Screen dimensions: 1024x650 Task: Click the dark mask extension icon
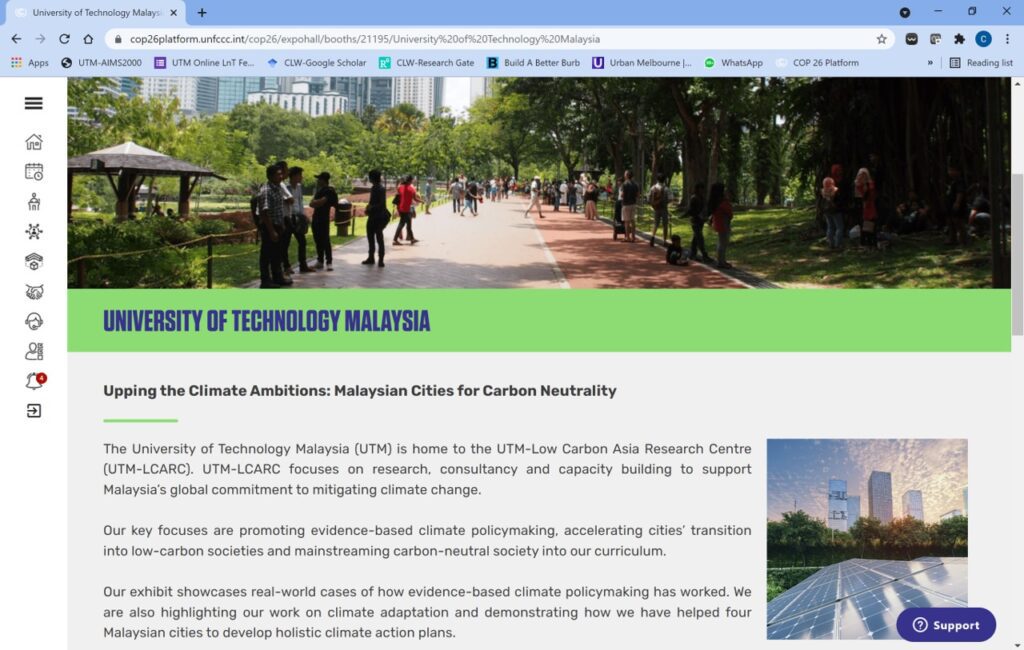click(x=912, y=39)
